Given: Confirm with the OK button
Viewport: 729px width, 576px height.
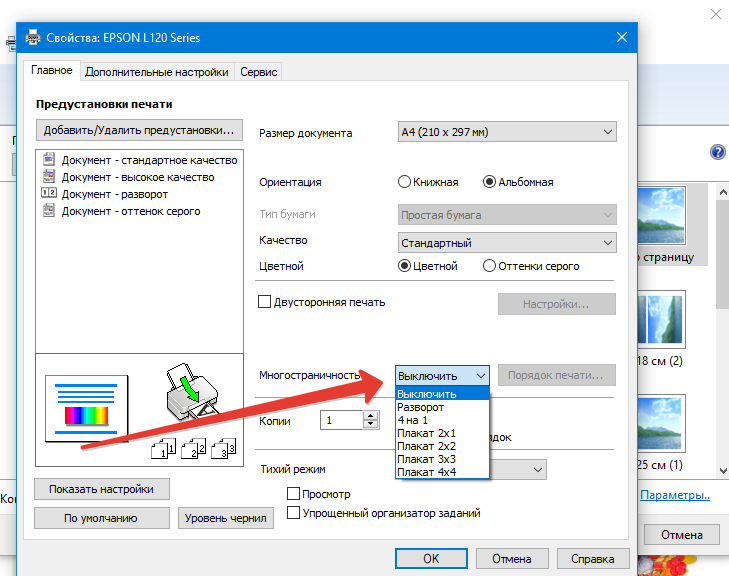Looking at the screenshot, I should (x=431, y=558).
